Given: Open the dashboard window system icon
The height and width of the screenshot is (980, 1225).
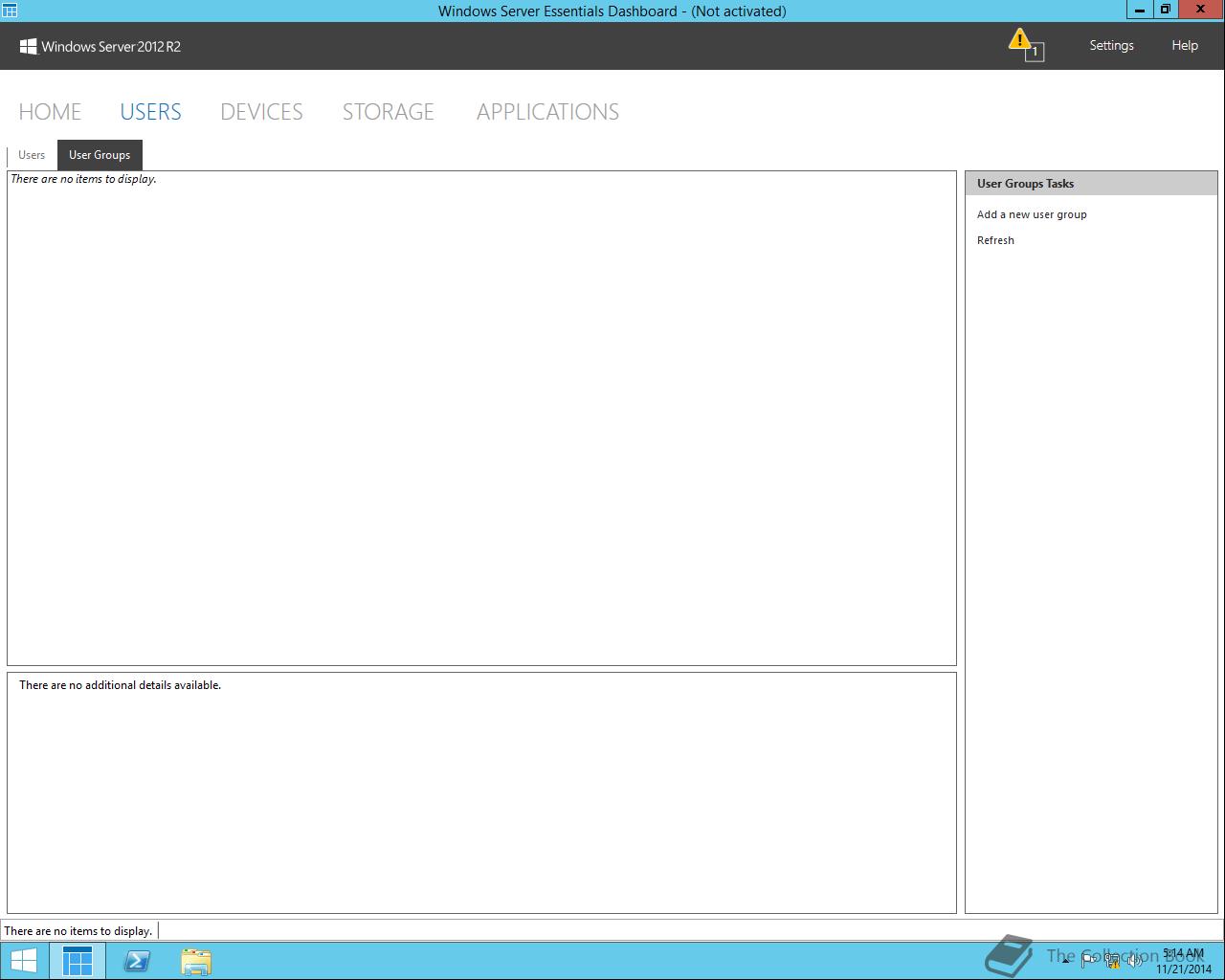Looking at the screenshot, I should [x=10, y=11].
